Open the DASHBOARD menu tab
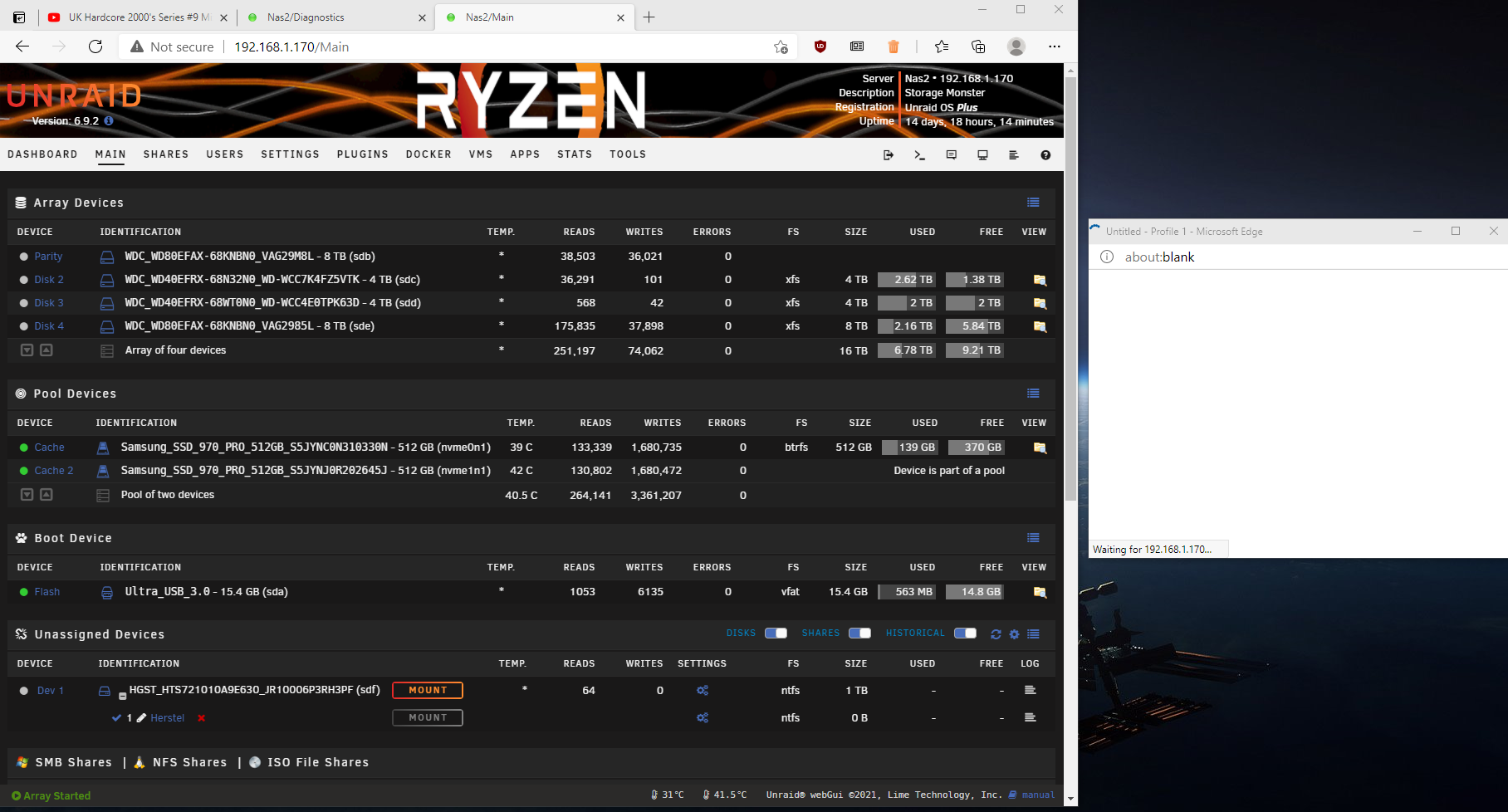 point(42,154)
